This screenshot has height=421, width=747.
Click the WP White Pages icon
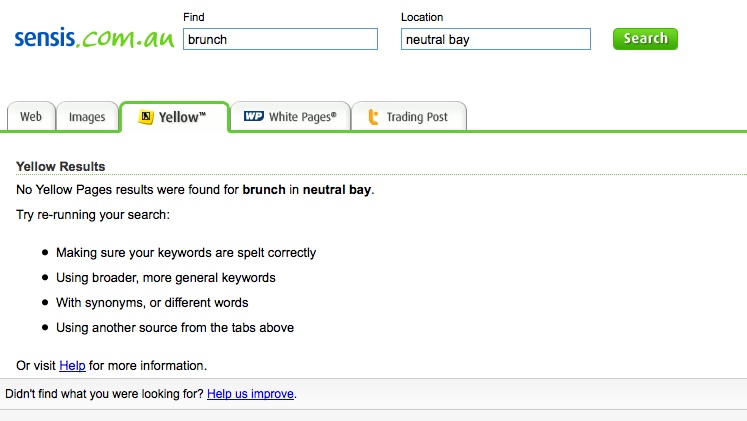coord(253,117)
